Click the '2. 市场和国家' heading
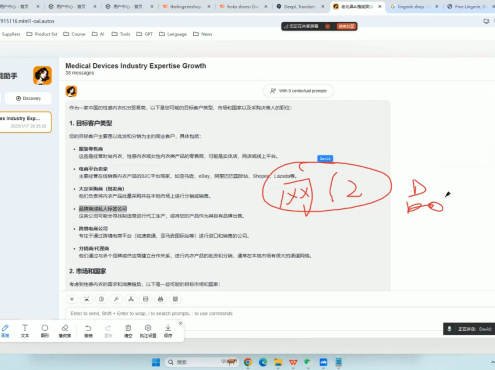 point(88,271)
